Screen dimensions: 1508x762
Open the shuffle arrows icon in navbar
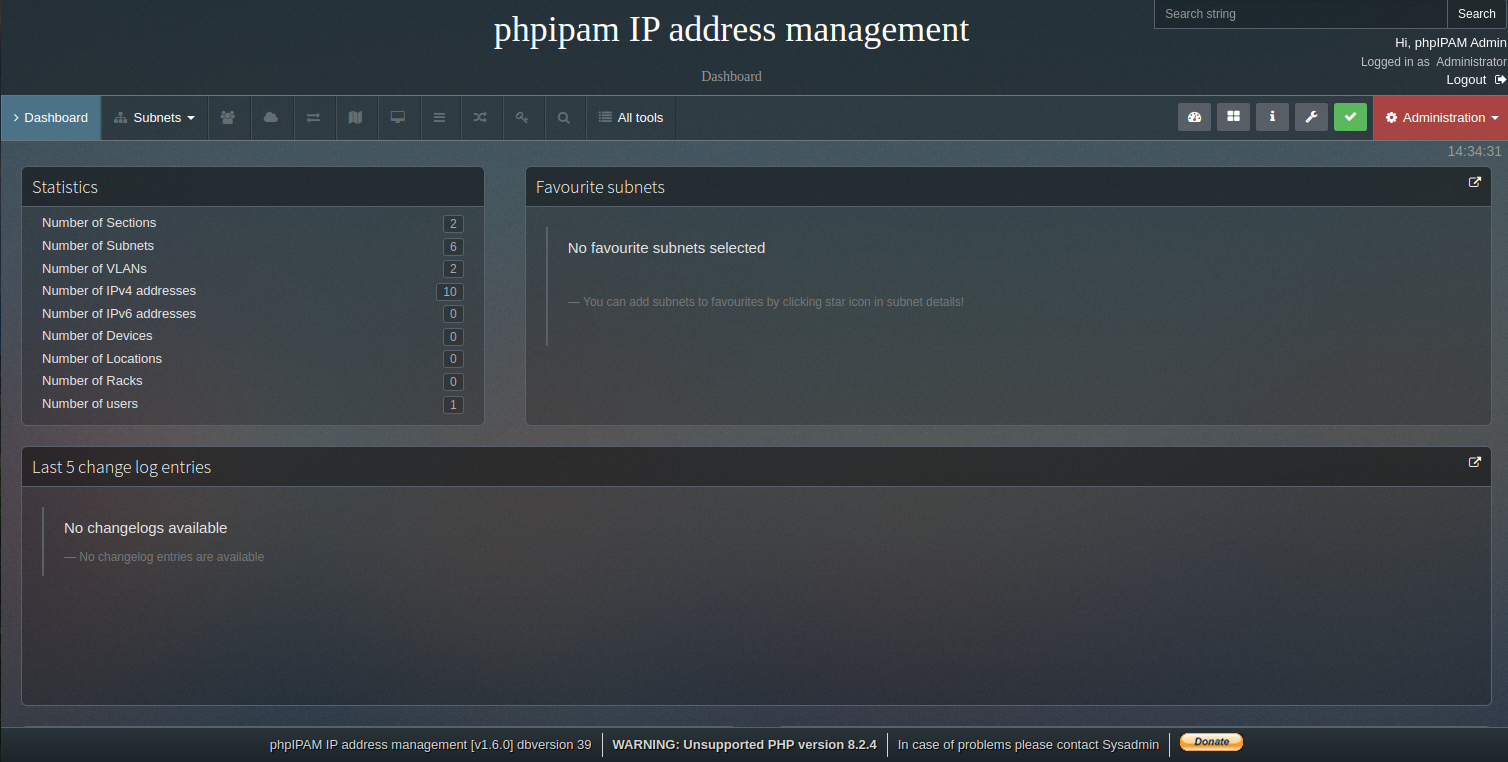tap(480, 118)
